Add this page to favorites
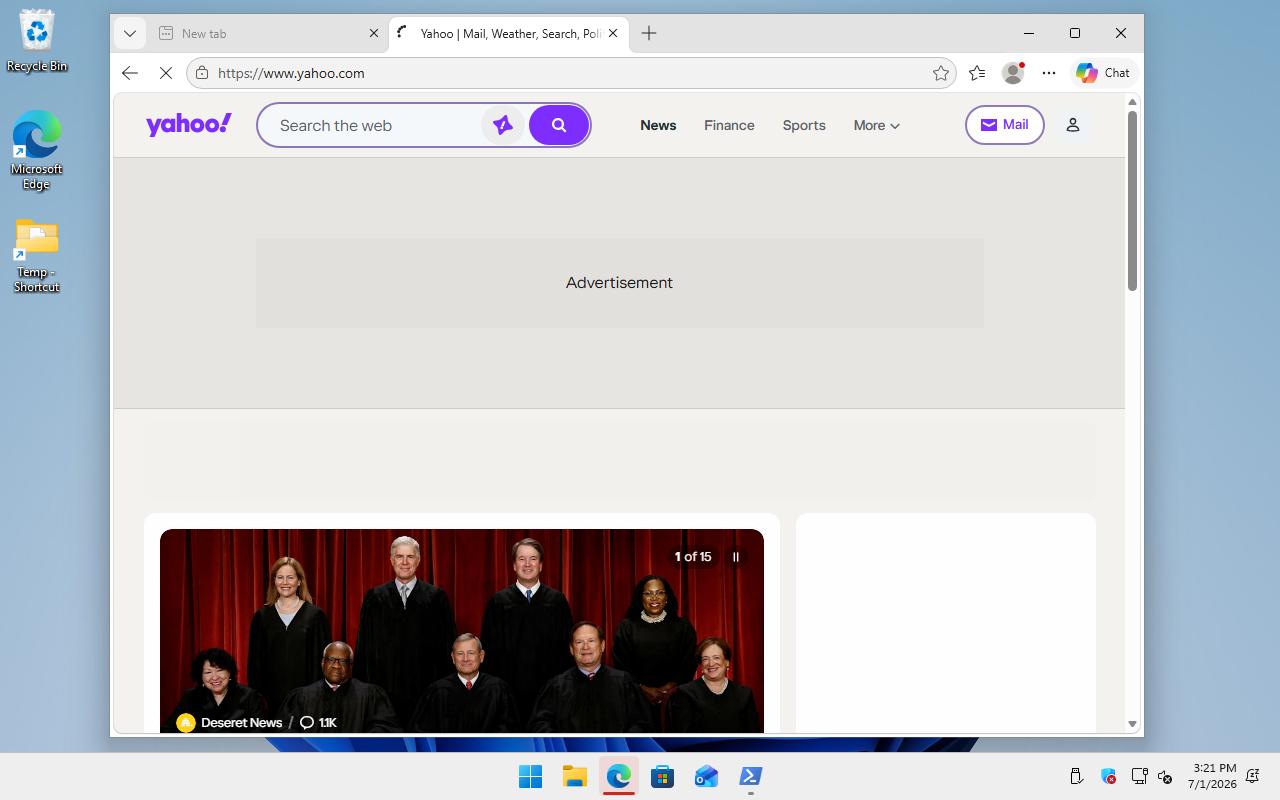Image resolution: width=1280 pixels, height=800 pixels. (x=941, y=73)
